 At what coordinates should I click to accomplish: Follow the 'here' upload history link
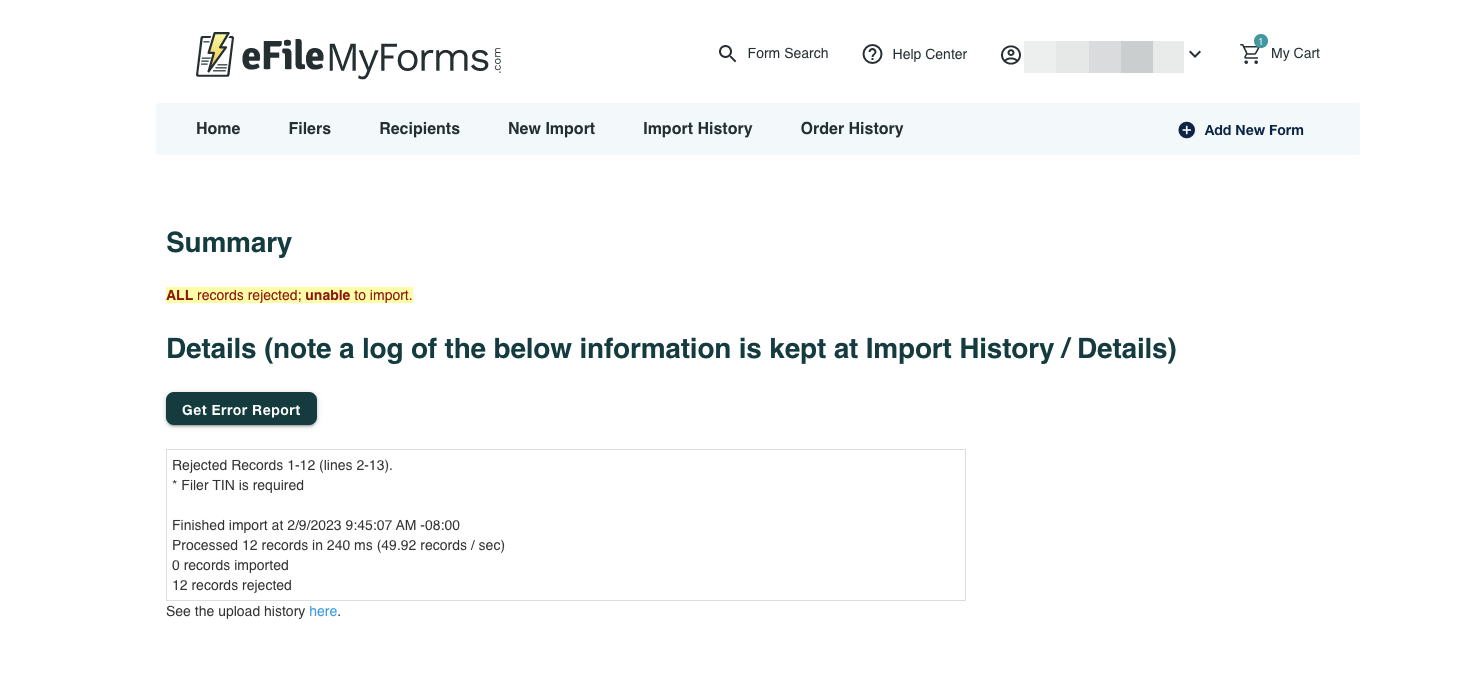tap(323, 611)
